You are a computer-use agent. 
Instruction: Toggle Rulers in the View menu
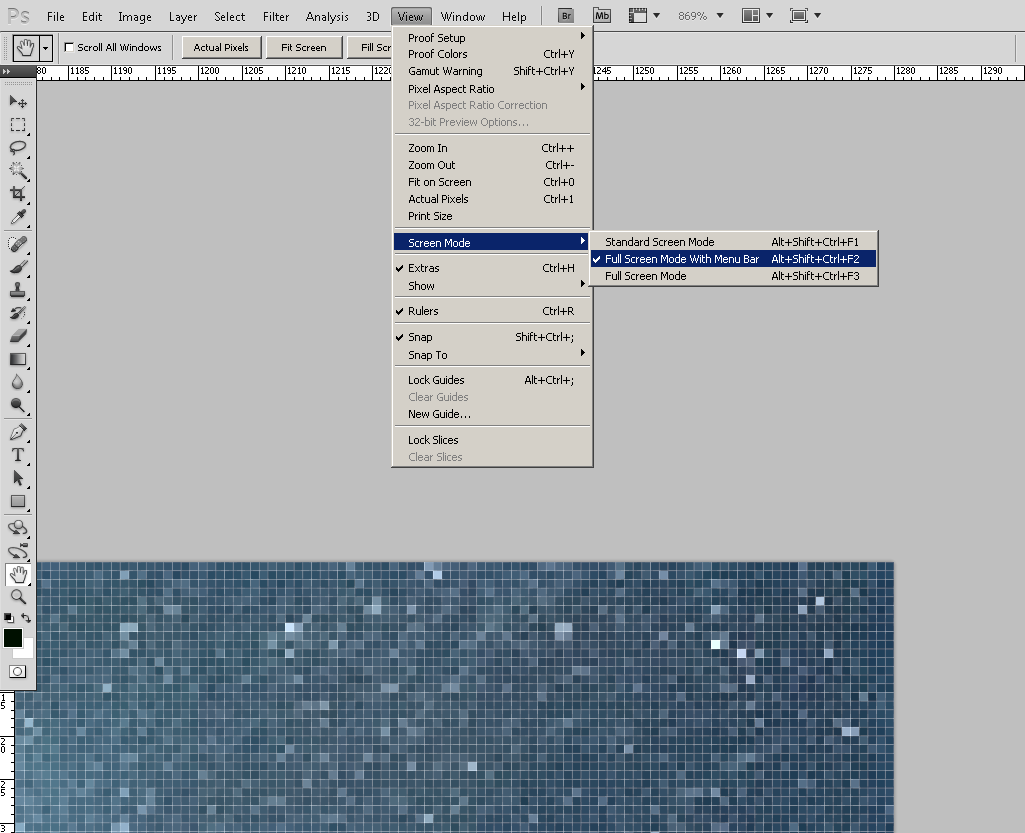click(492, 311)
